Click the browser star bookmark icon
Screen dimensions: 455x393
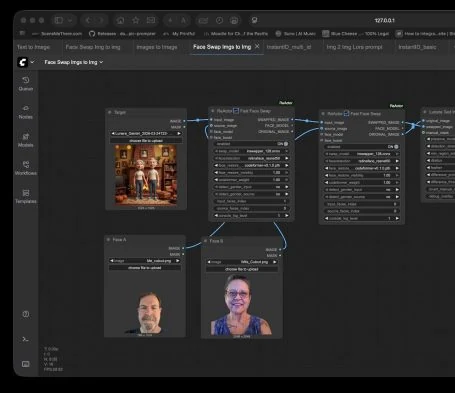point(136,20)
